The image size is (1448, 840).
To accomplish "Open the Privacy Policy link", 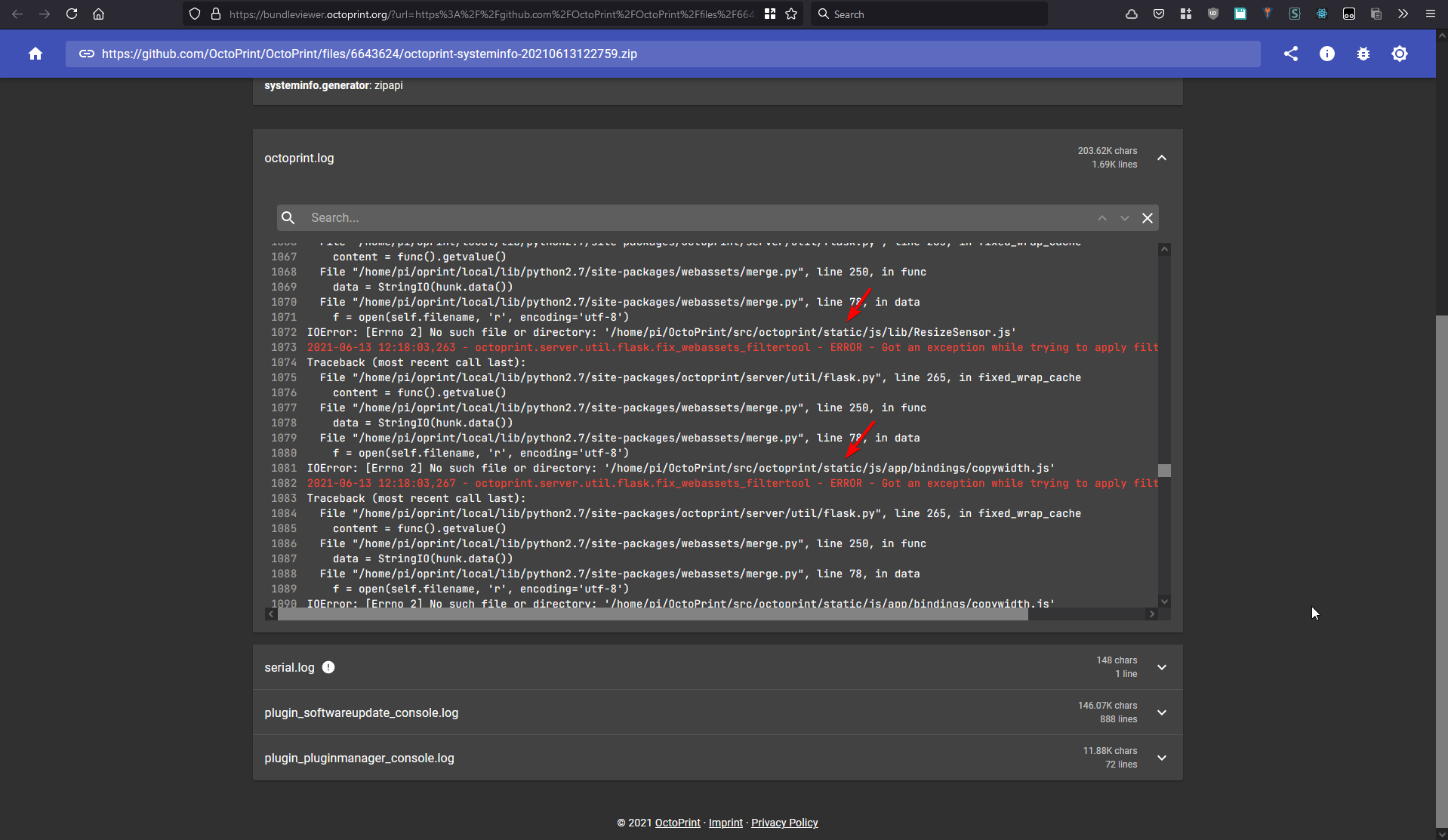I will pyautogui.click(x=784, y=823).
